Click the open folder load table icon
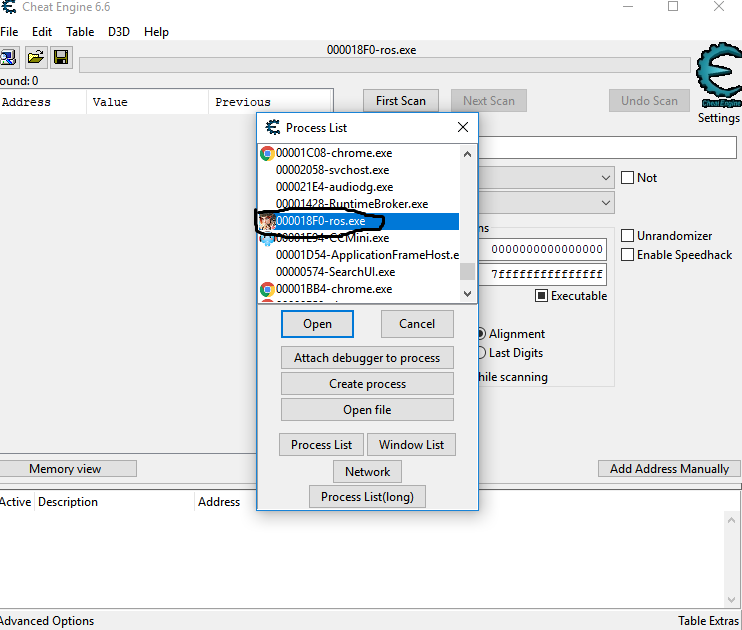 (x=35, y=57)
